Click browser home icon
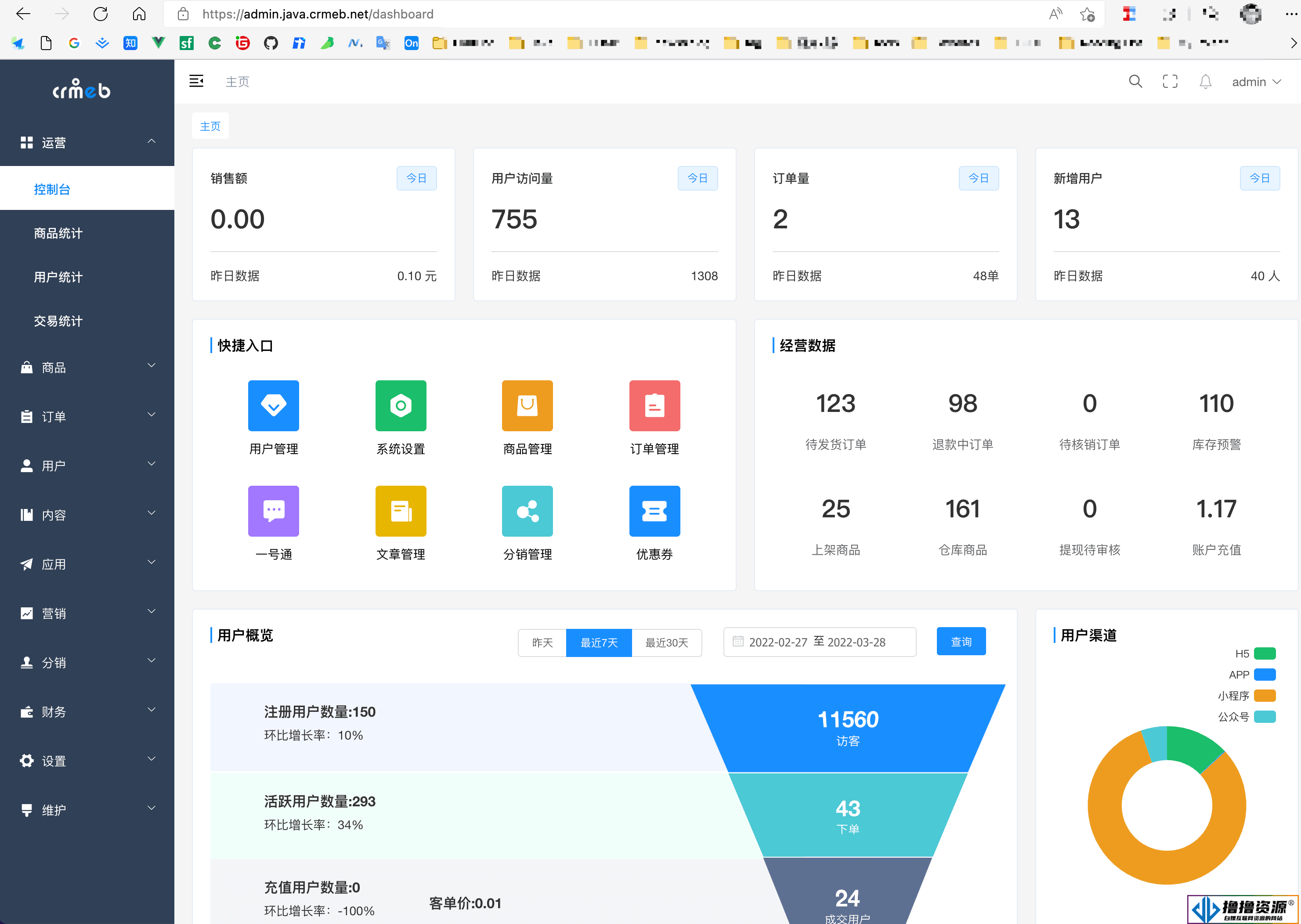 point(139,14)
